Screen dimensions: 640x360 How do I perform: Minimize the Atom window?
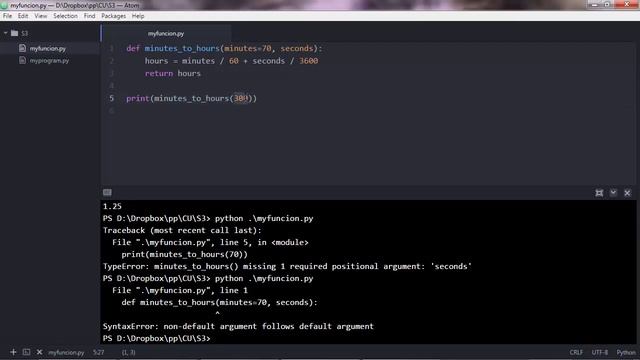pos(594,4)
